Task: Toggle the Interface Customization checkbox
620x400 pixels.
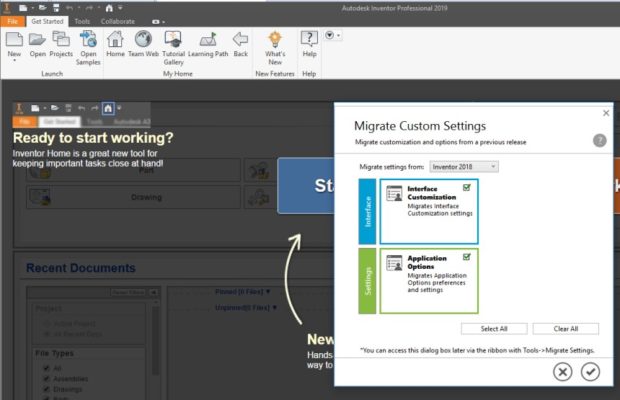Action: click(x=466, y=186)
